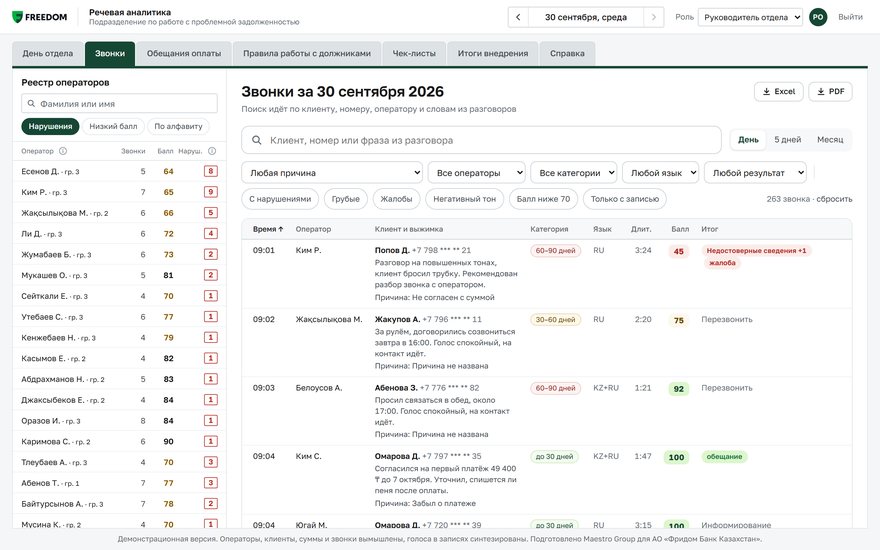Viewport: 880px width, 550px height.
Task: Toggle the С нарушениями filter chip
Action: point(280,199)
